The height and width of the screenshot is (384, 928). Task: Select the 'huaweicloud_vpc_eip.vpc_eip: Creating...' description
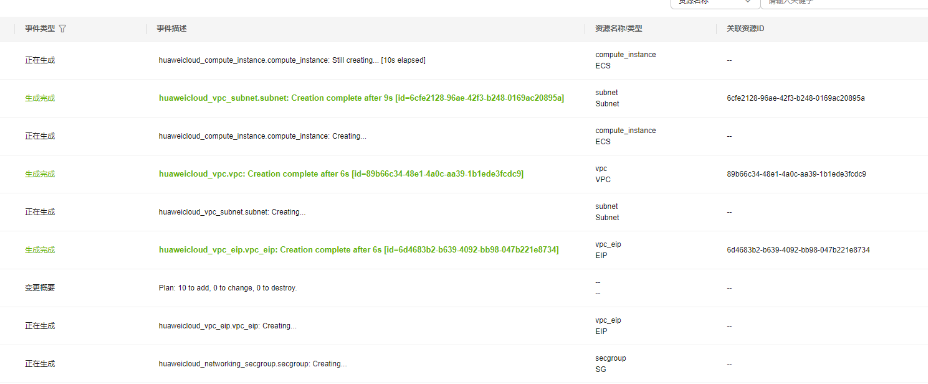click(227, 326)
